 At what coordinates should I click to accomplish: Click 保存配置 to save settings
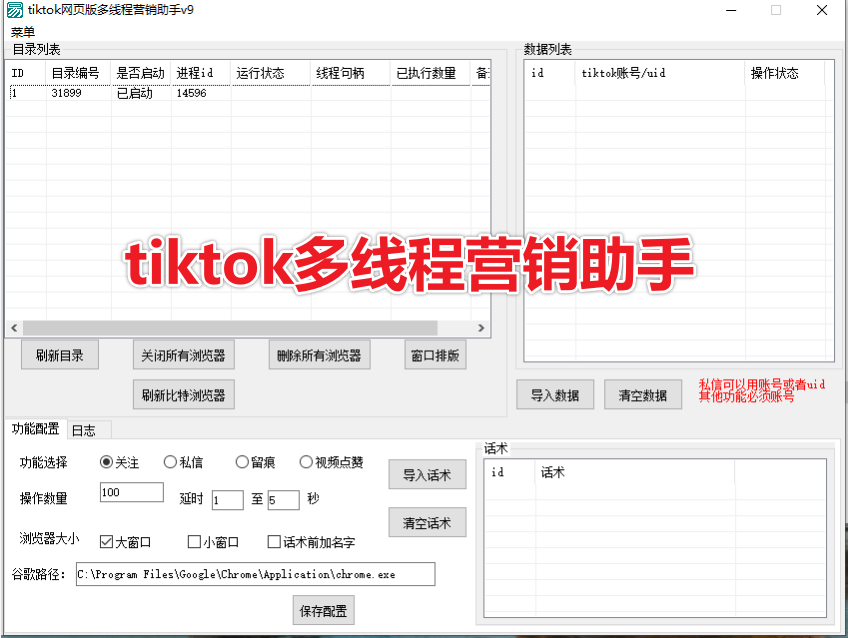(x=323, y=610)
